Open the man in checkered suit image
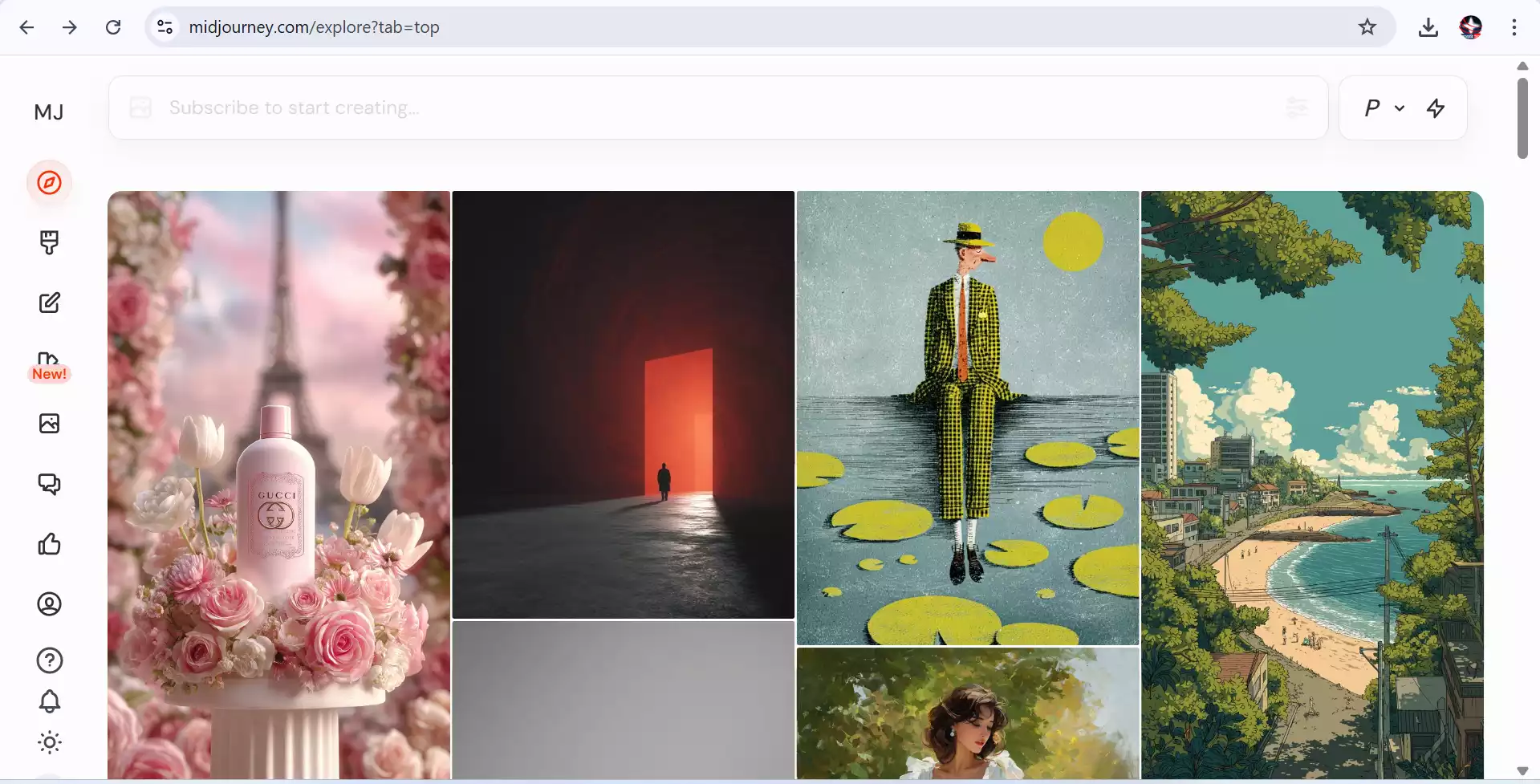Viewport: 1540px width, 784px height. pos(968,417)
